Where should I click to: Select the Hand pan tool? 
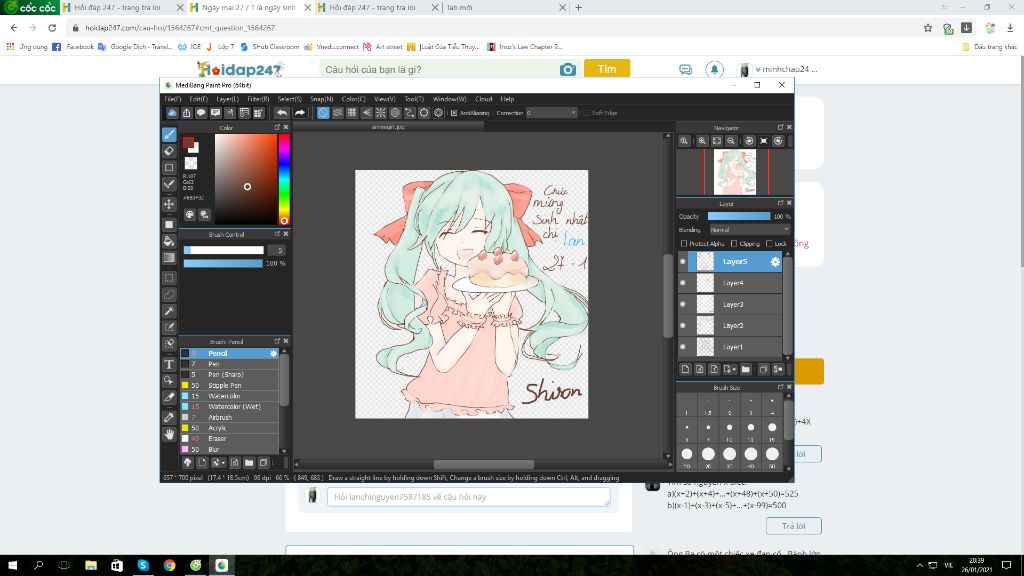click(x=169, y=434)
